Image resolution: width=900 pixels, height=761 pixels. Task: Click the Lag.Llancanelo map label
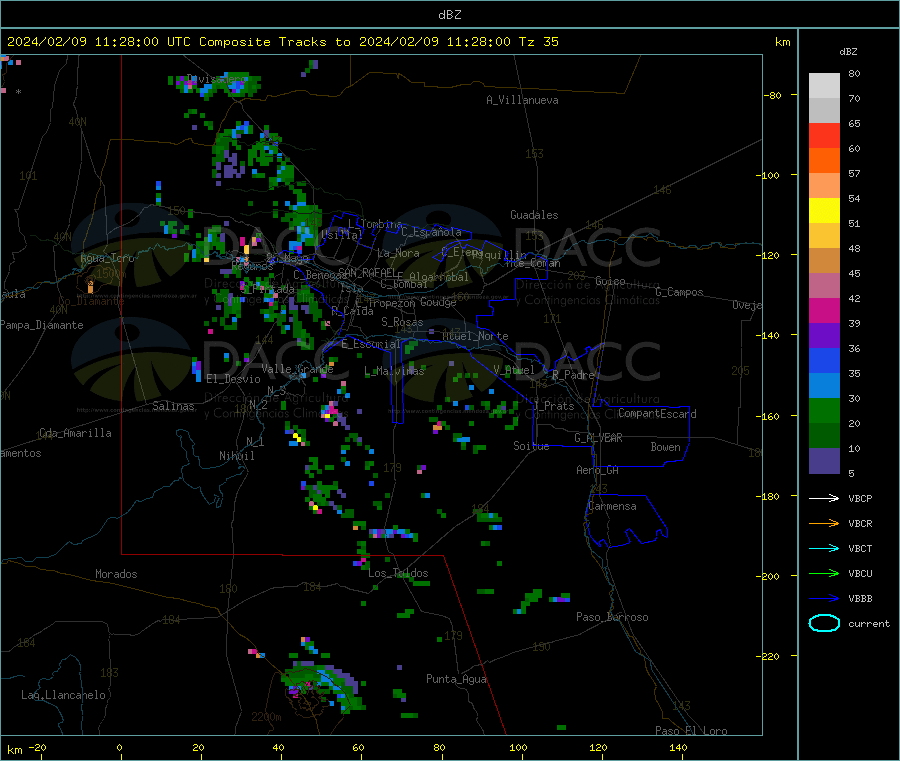[63, 695]
